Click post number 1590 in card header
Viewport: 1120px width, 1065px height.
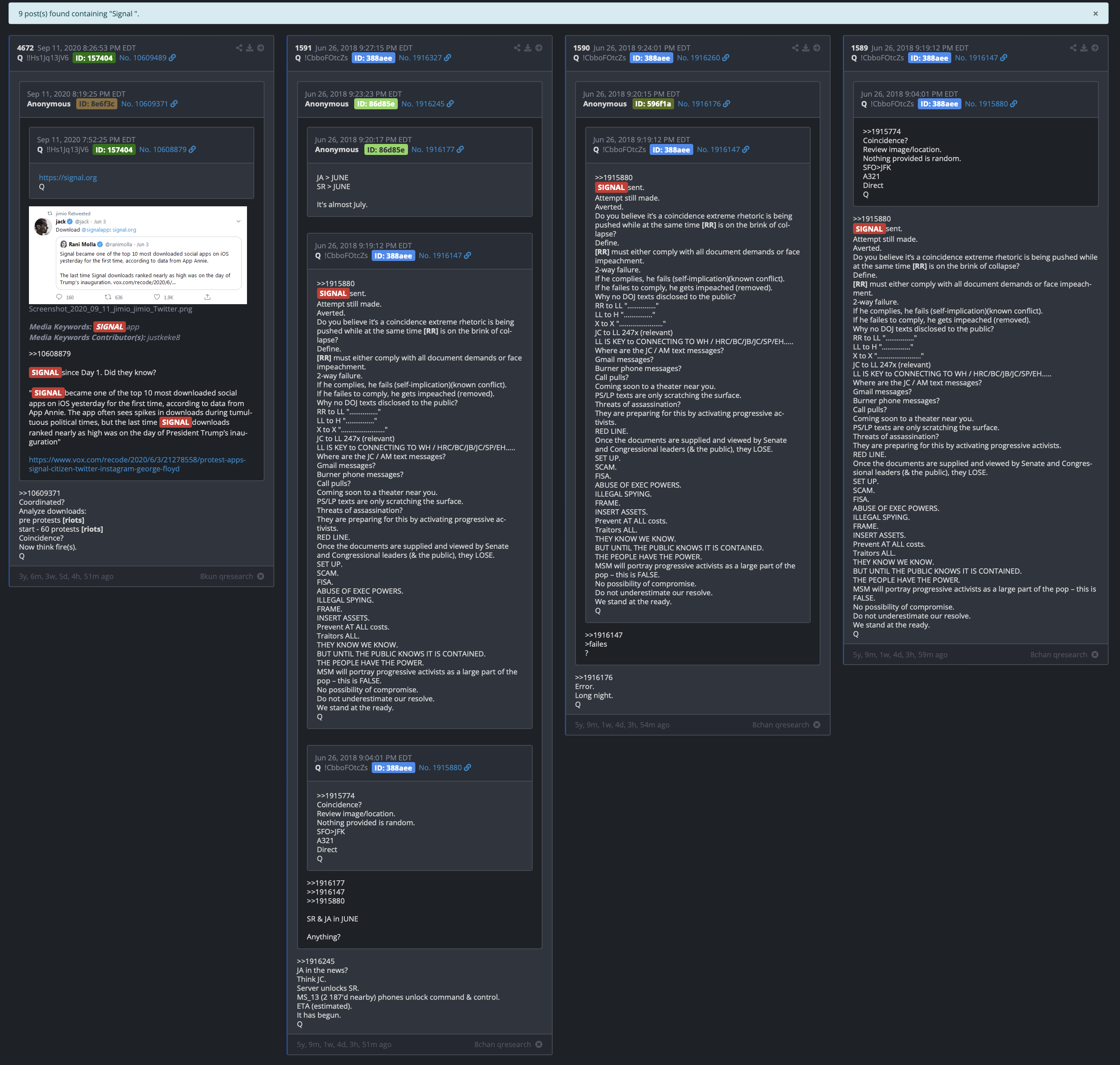(582, 48)
